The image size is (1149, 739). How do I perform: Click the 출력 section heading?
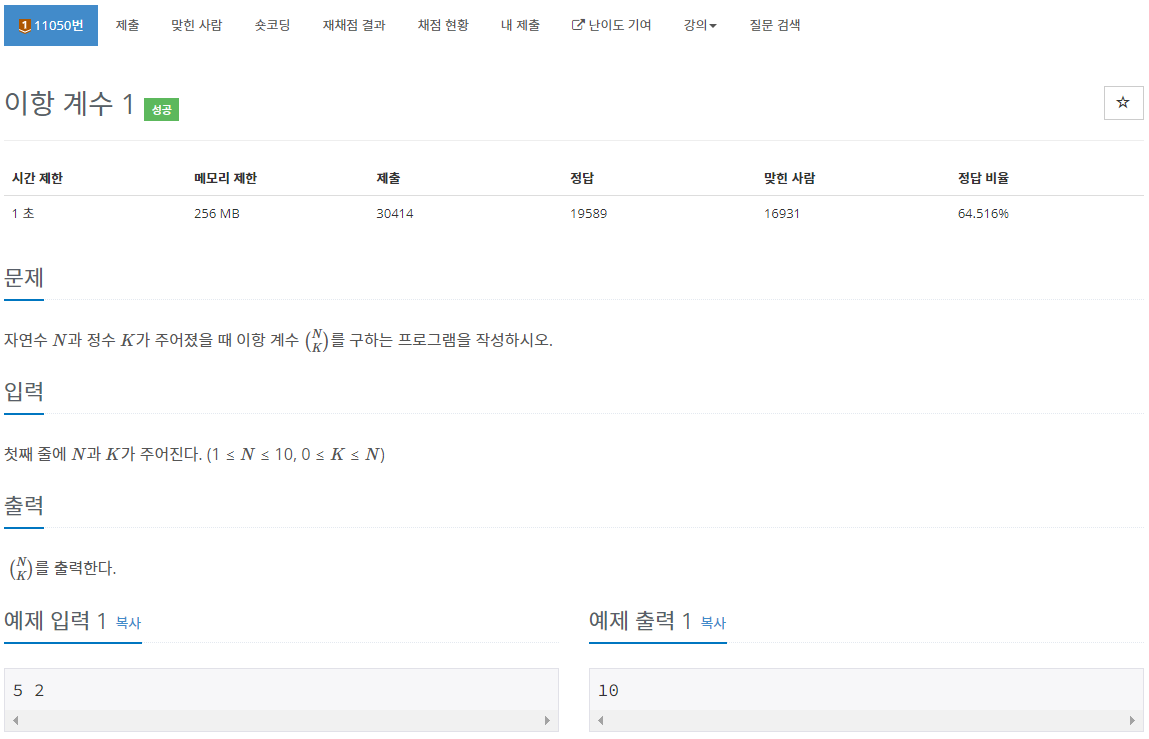pos(24,505)
